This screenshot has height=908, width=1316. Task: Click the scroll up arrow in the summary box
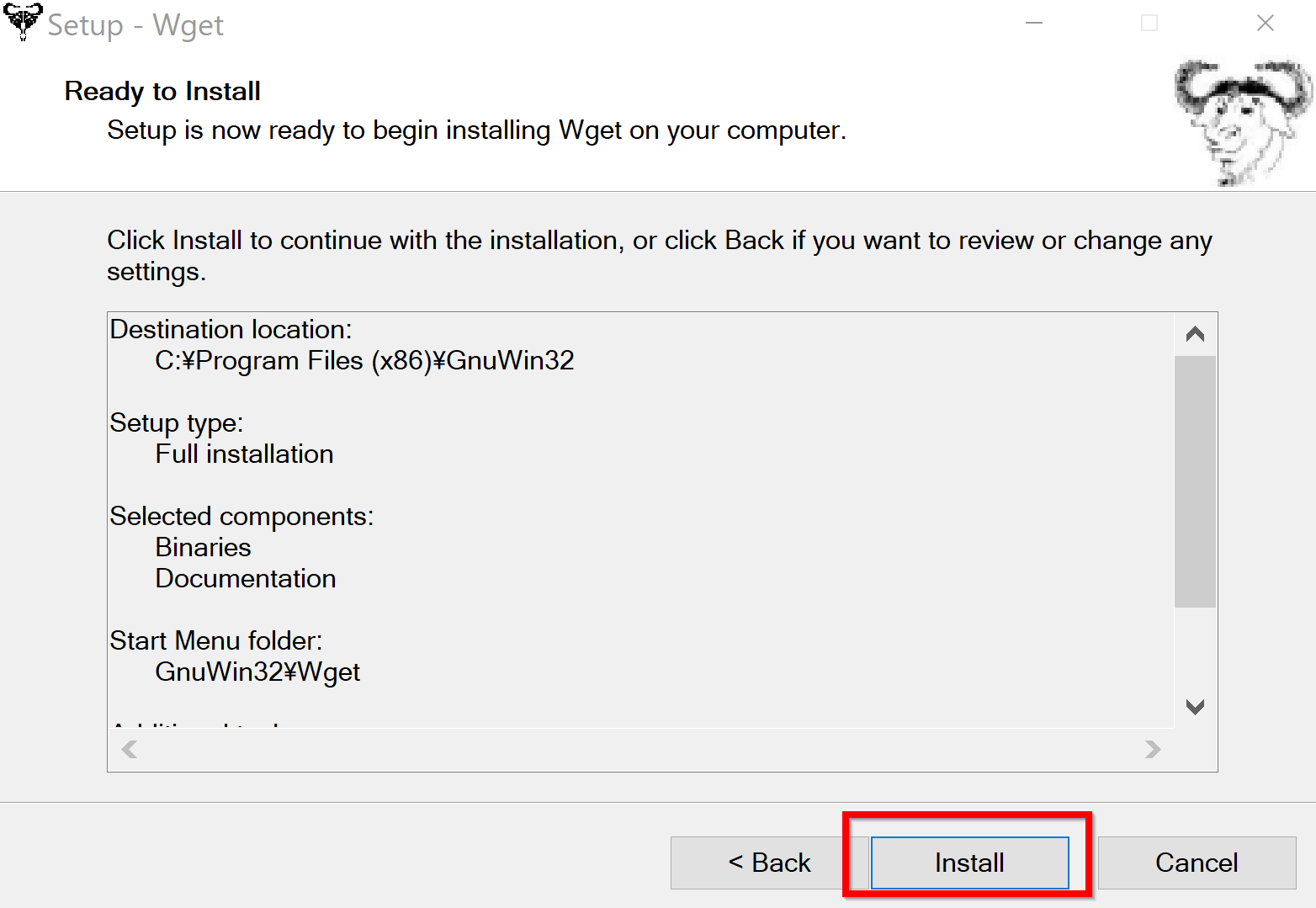tap(1195, 334)
